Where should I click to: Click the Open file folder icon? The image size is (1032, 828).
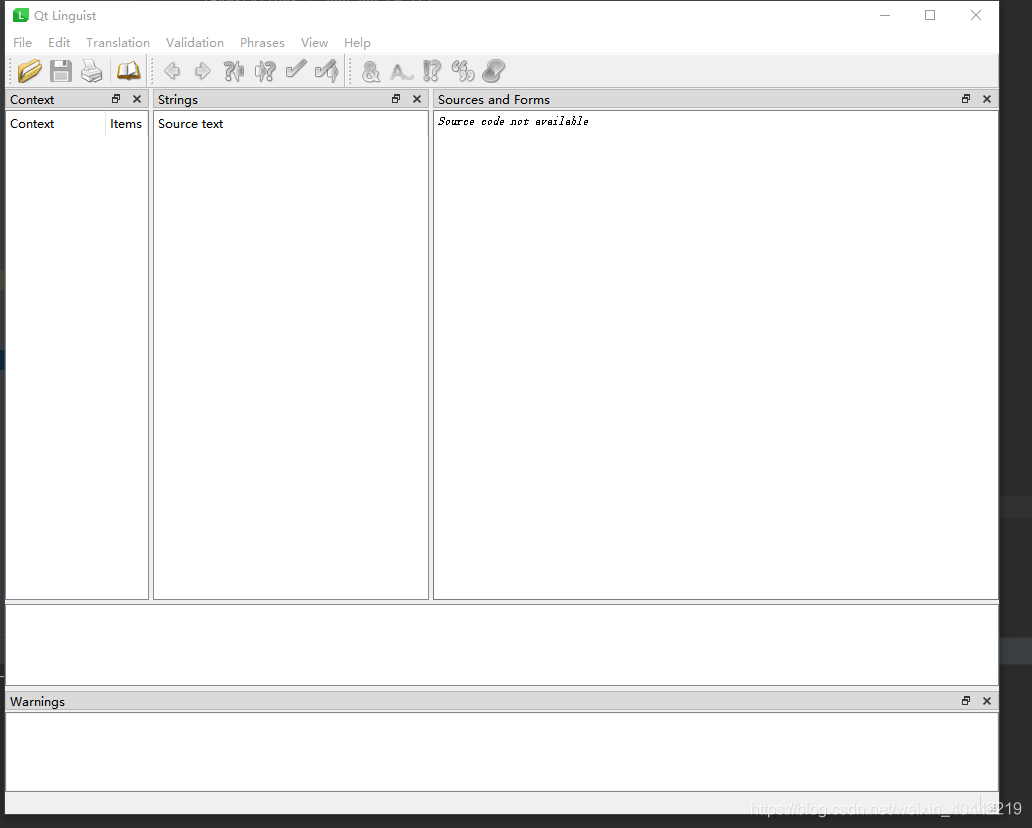(x=30, y=71)
